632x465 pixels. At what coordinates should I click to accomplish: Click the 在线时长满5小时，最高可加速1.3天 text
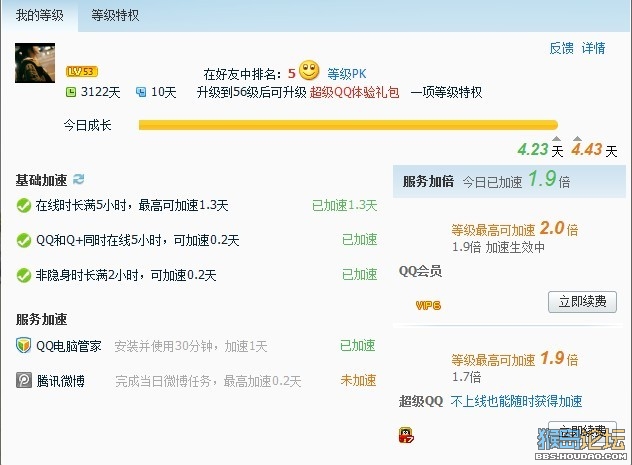132,206
